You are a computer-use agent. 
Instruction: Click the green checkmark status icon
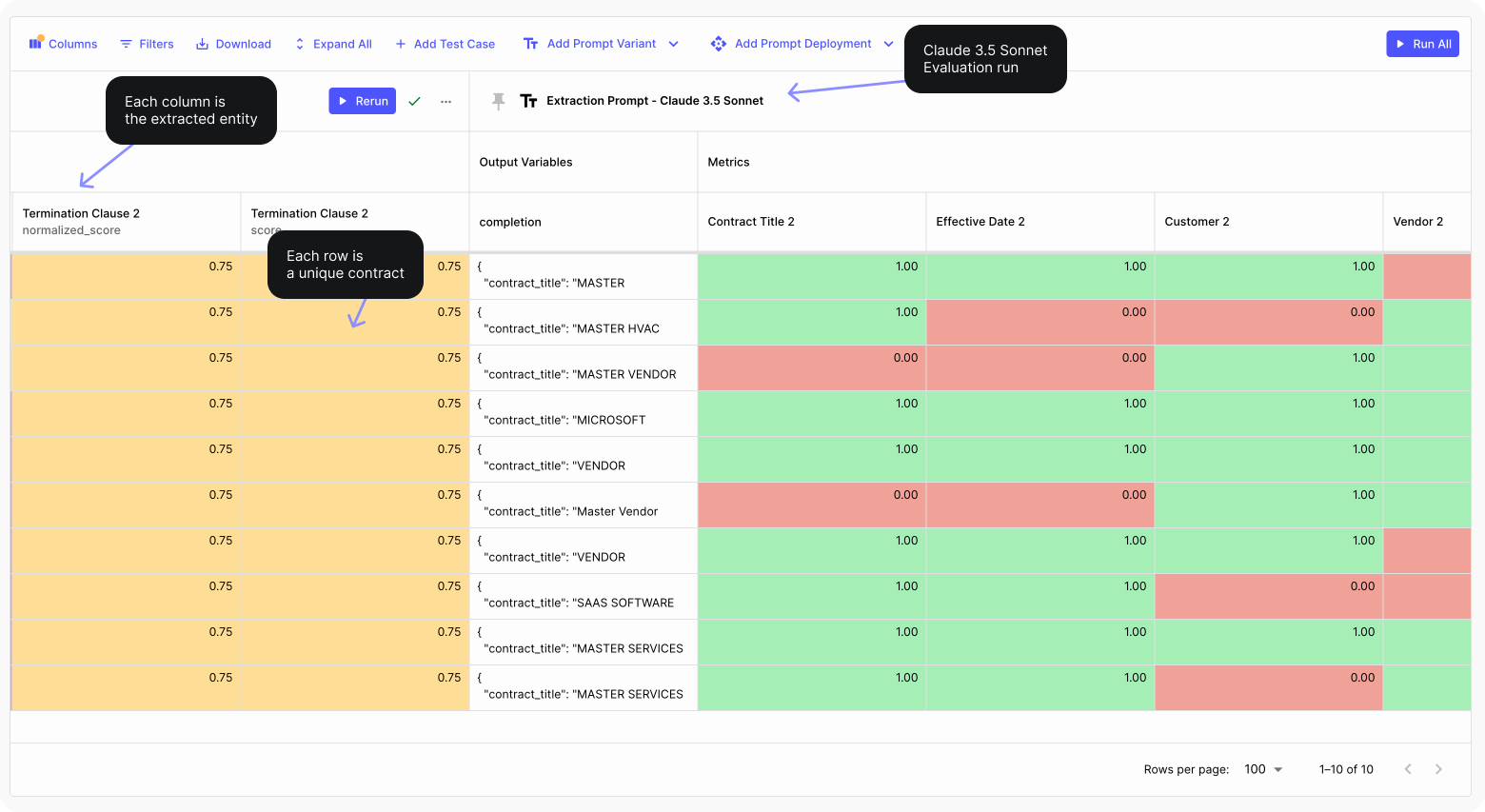[x=414, y=101]
